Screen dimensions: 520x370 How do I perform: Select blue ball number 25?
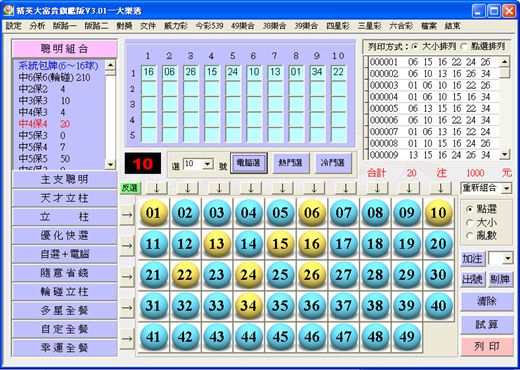[280, 275]
